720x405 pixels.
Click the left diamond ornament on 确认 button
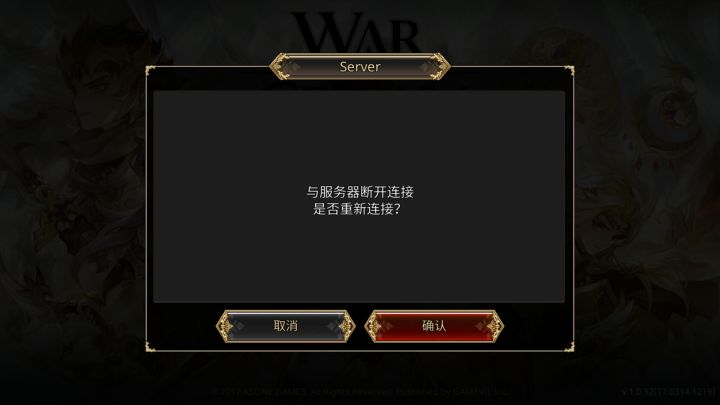tap(374, 326)
